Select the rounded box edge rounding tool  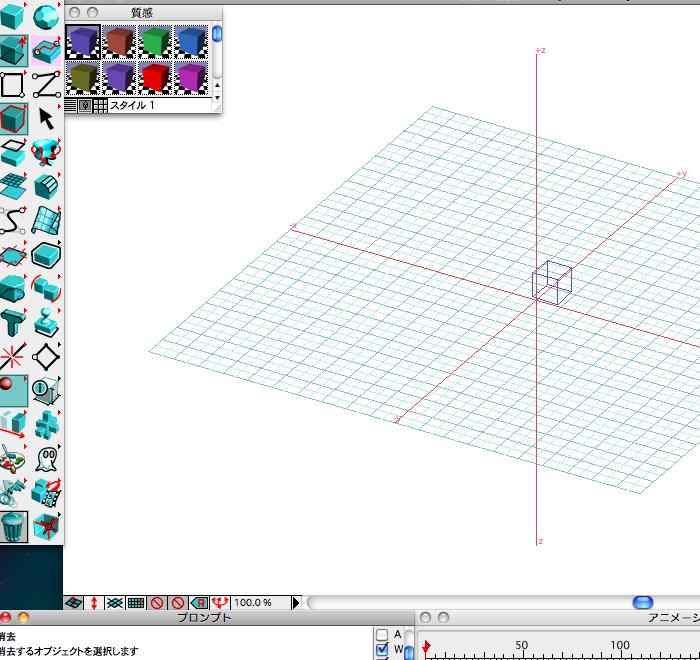[x=46, y=255]
